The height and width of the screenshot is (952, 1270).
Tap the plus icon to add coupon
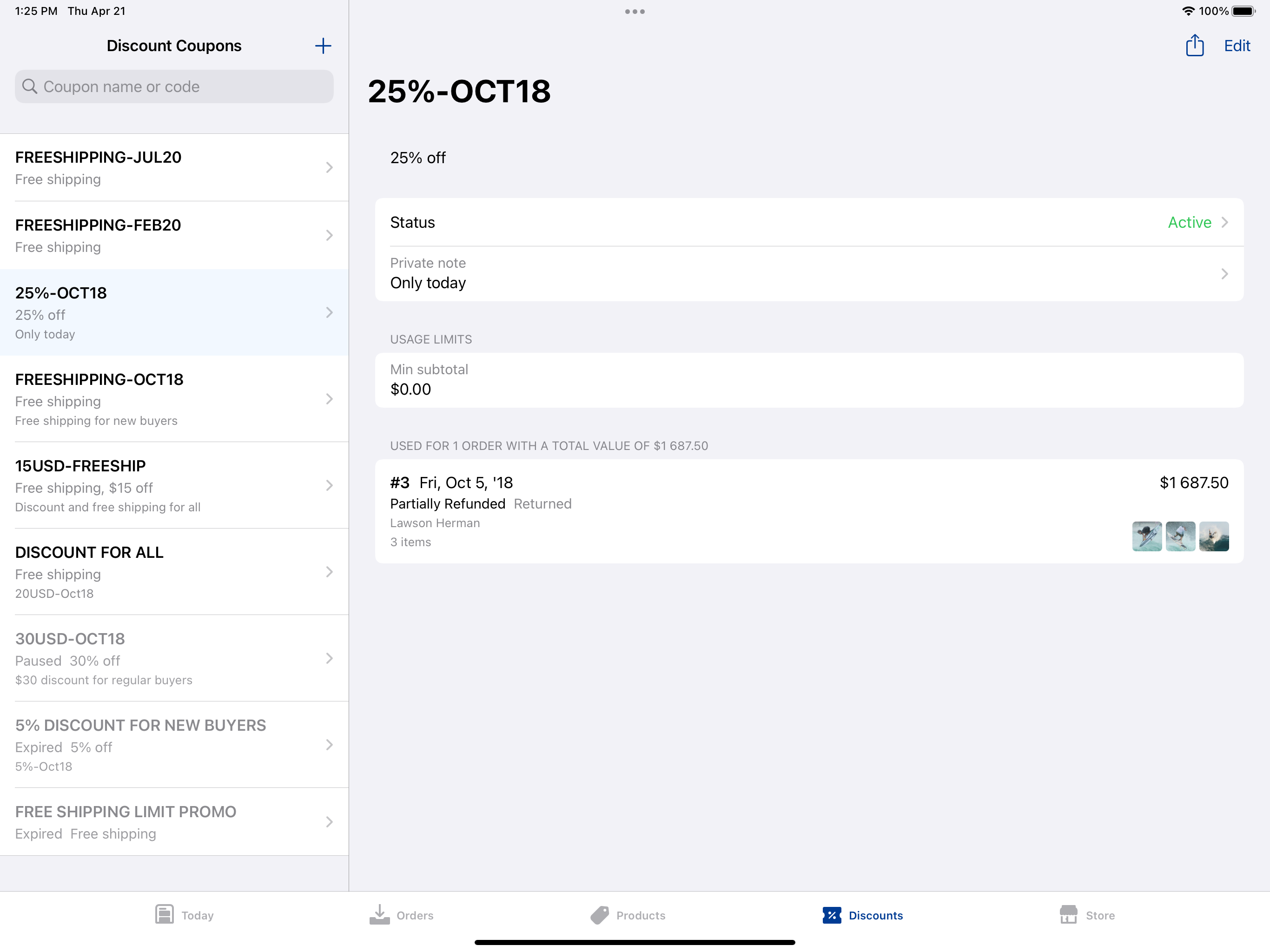pyautogui.click(x=323, y=46)
